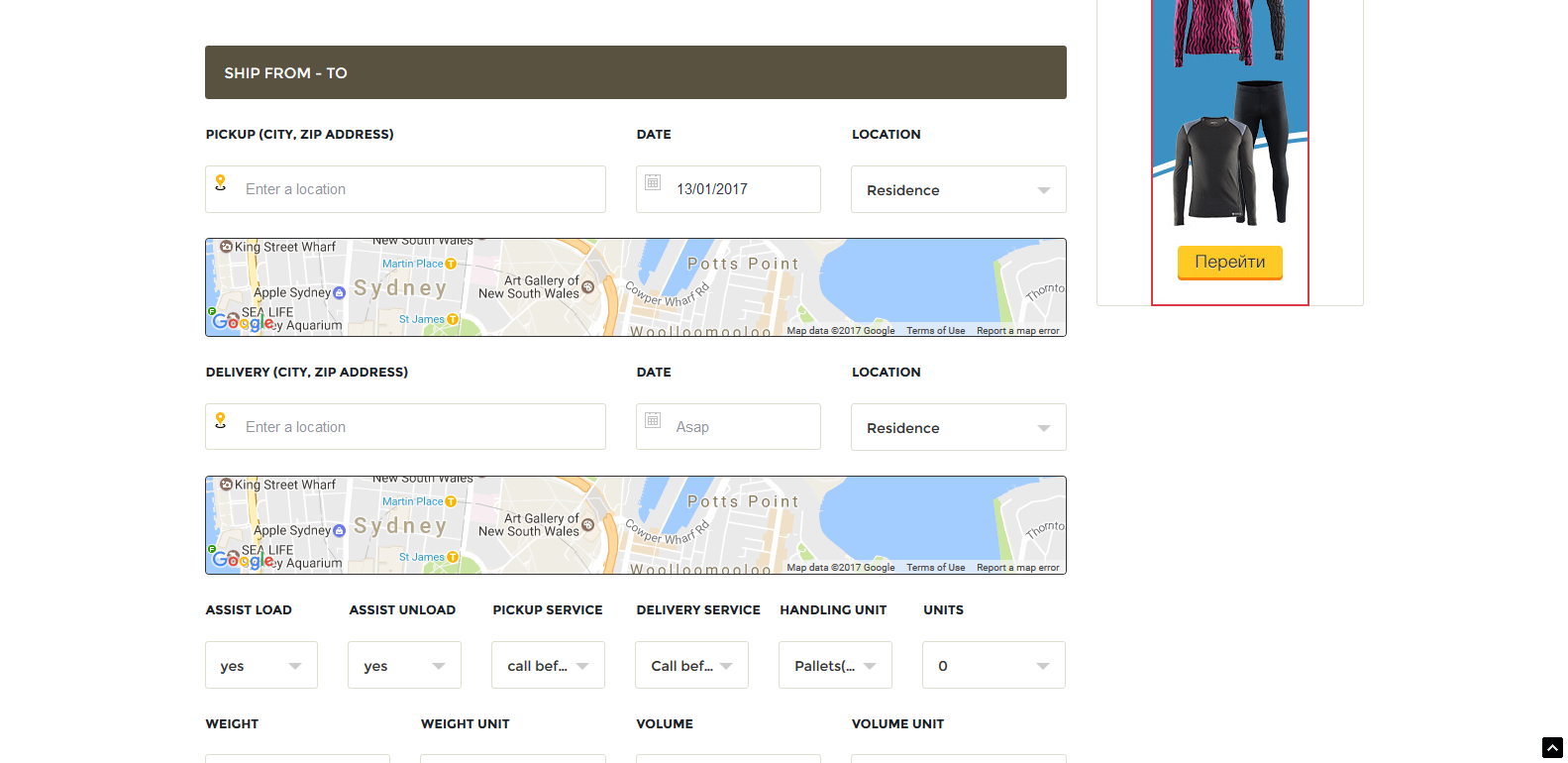Click the delivery date calendar icon
The width and height of the screenshot is (1568, 763).
tap(653, 420)
